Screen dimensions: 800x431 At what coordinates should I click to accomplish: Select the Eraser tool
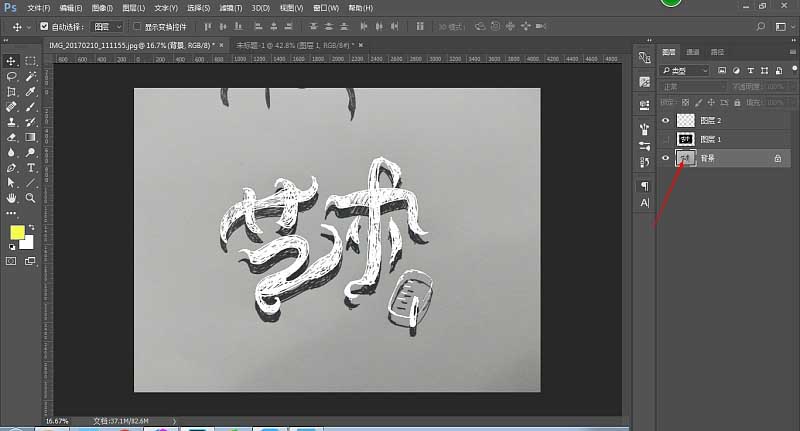(11, 138)
